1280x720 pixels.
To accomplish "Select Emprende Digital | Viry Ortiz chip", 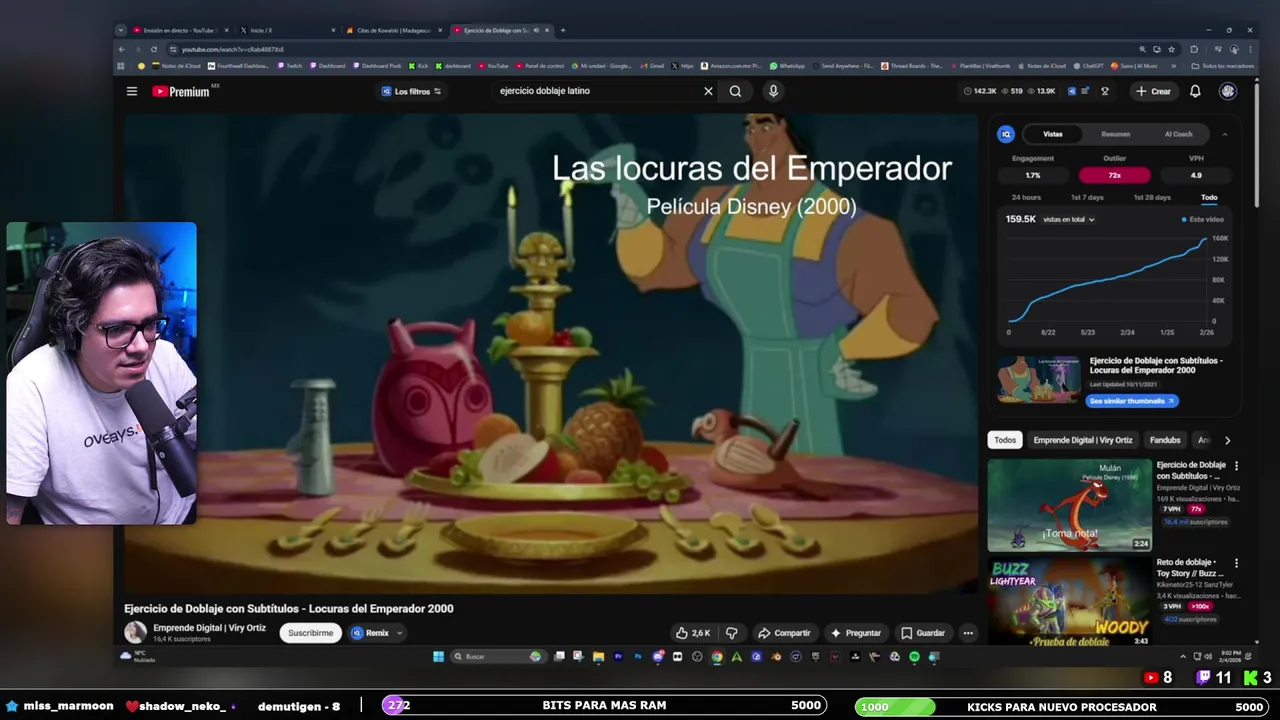I will tap(1083, 440).
